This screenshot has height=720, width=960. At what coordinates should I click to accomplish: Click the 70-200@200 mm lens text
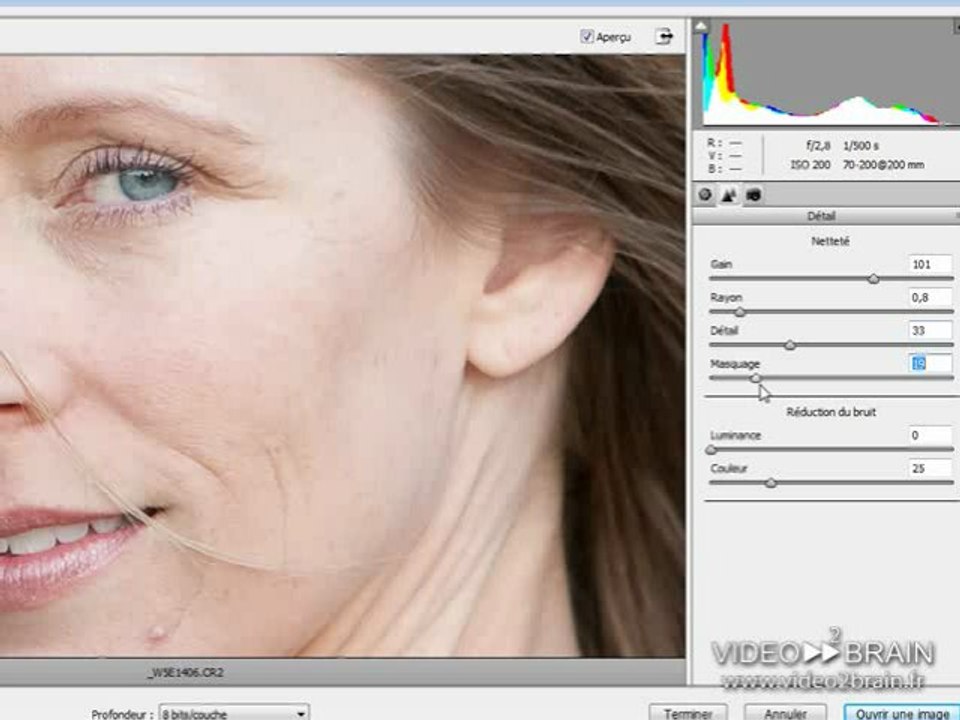coord(883,165)
